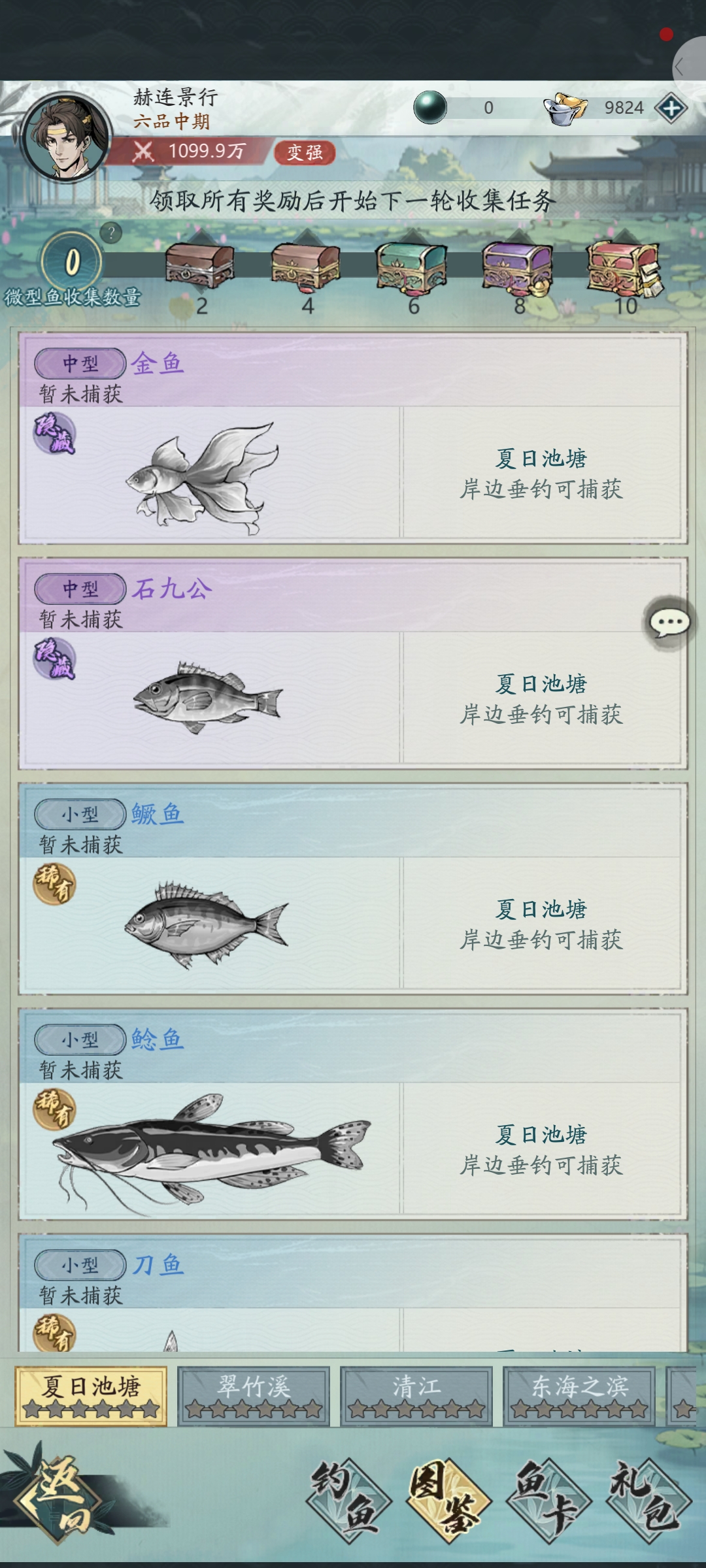Claim the red treasure chest at 10
This screenshot has width=706, height=1568.
(x=624, y=268)
